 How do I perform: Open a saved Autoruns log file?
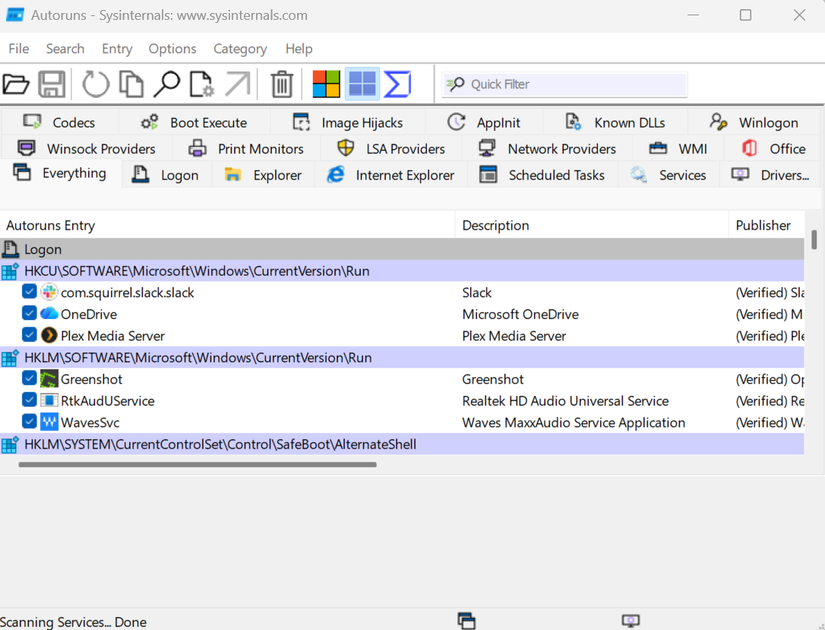[x=16, y=84]
